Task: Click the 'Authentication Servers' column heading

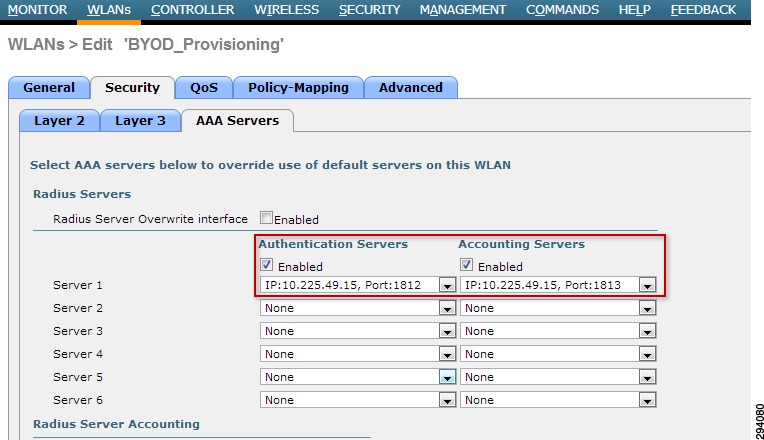Action: click(333, 244)
